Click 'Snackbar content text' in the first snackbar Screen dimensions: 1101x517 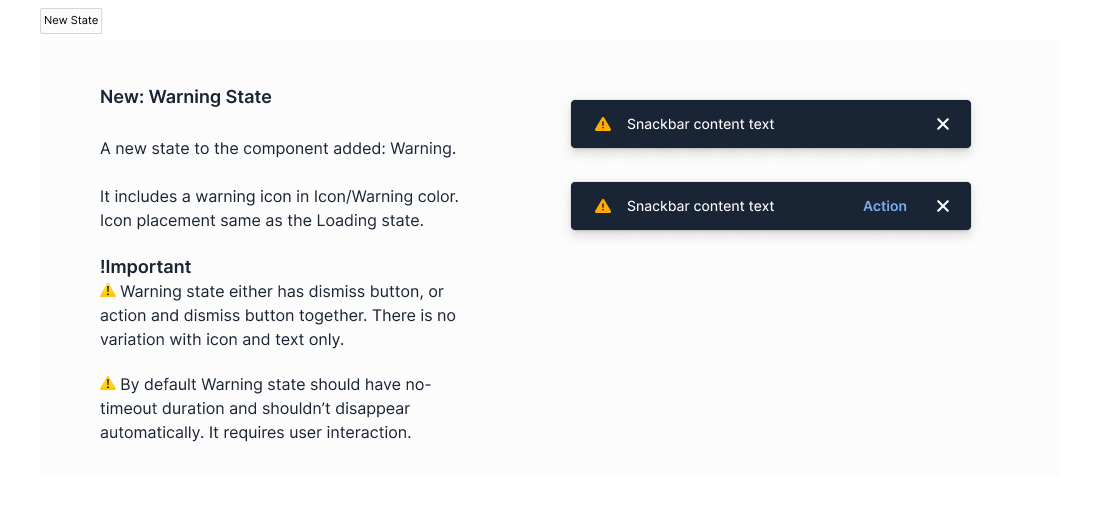pos(701,124)
